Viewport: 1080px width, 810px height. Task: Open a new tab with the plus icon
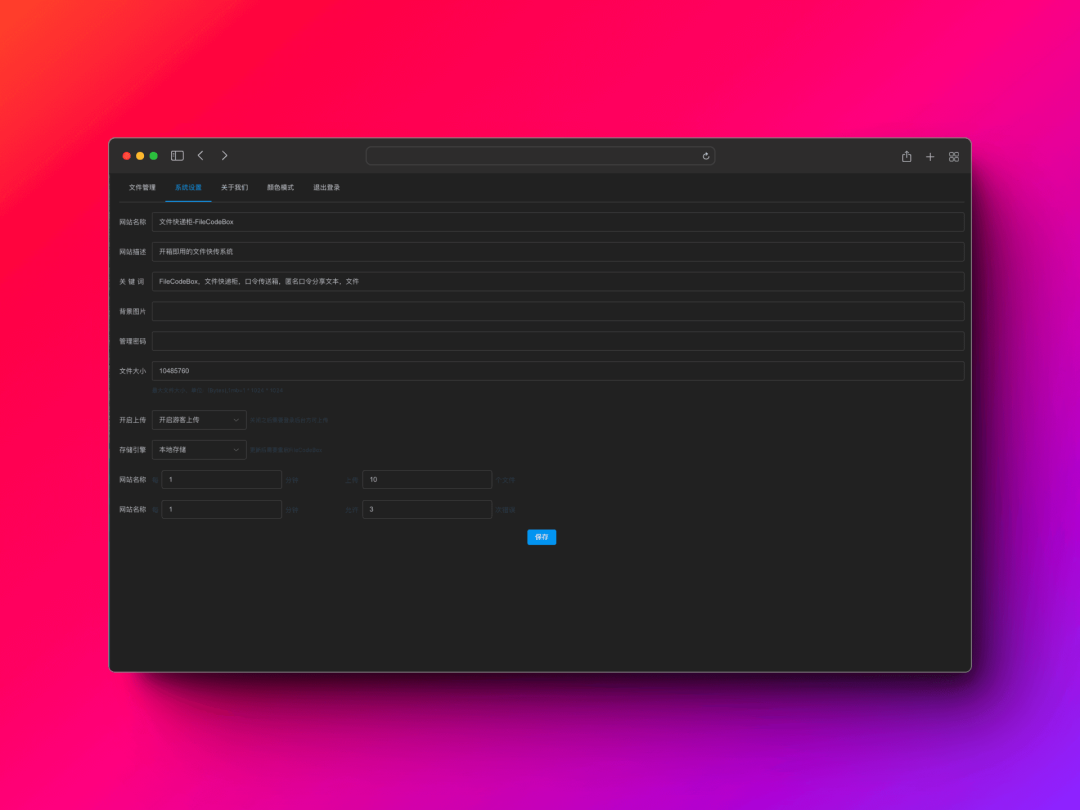[x=930, y=156]
